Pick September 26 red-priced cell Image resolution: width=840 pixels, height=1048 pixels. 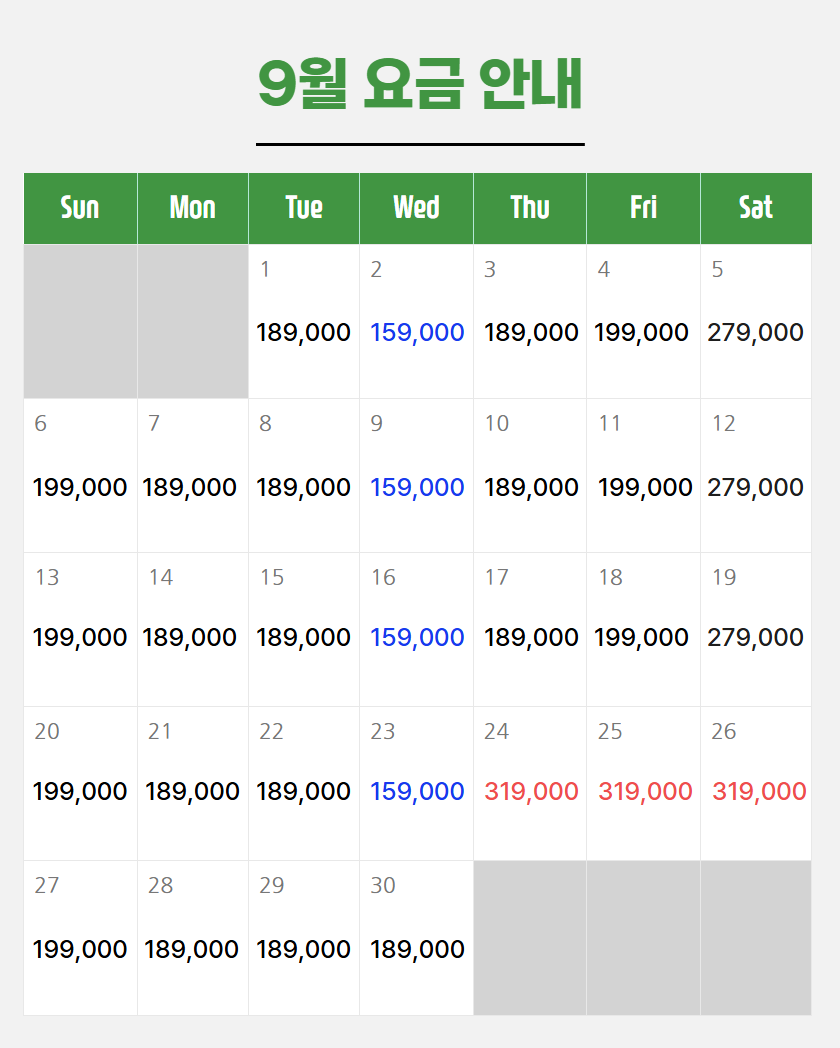(x=756, y=783)
